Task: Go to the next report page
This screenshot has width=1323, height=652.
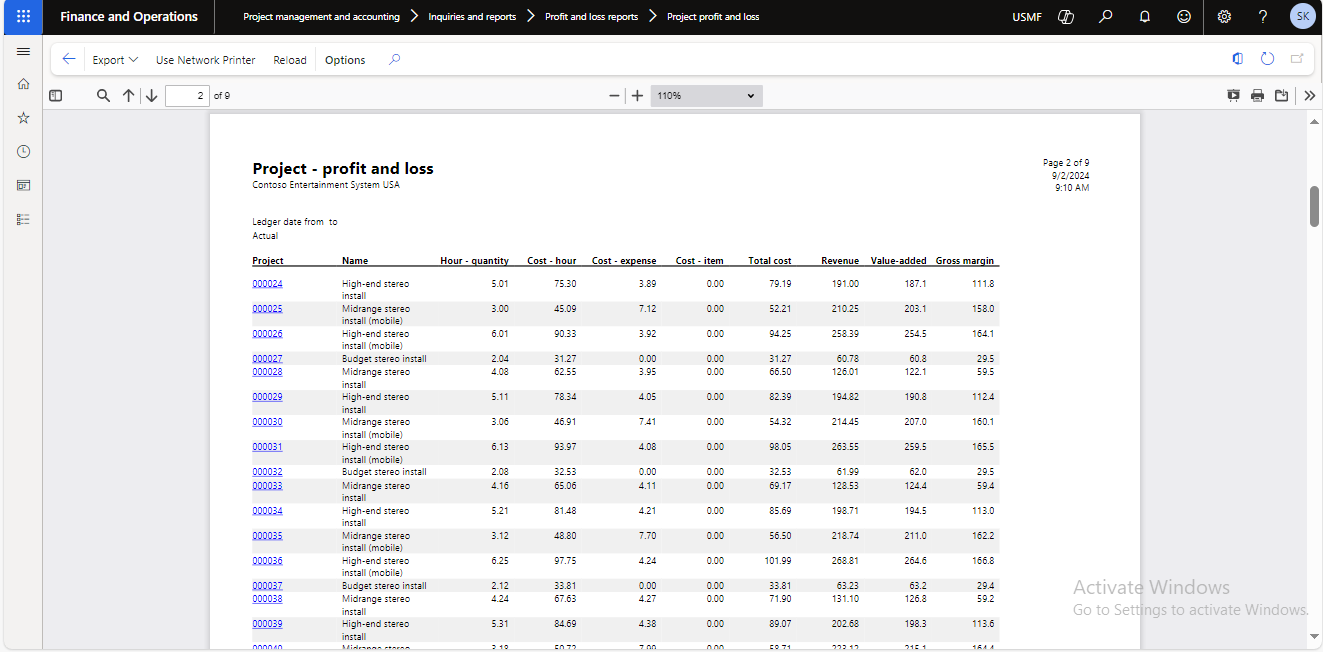Action: click(x=151, y=96)
